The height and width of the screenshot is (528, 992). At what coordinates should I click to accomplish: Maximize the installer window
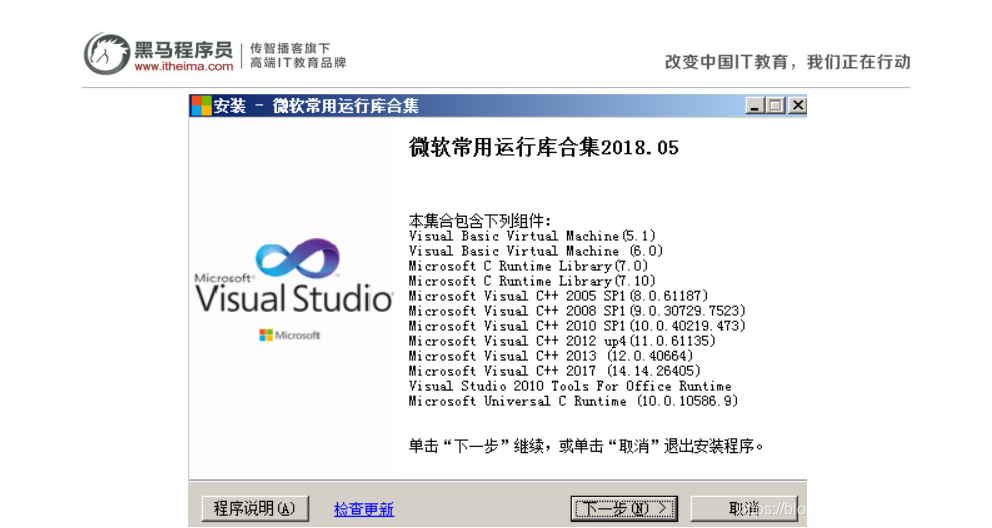click(775, 106)
